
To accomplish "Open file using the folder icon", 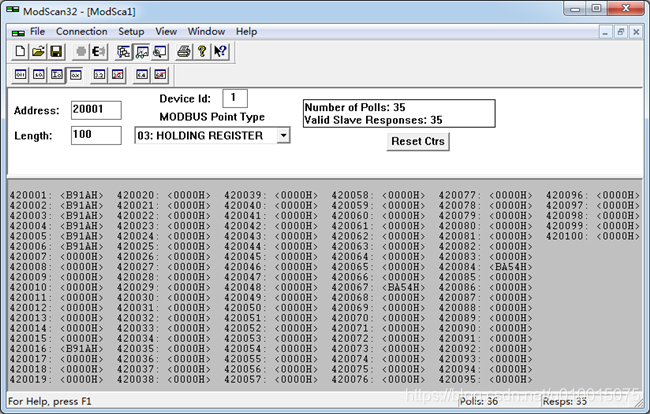I will 38,51.
